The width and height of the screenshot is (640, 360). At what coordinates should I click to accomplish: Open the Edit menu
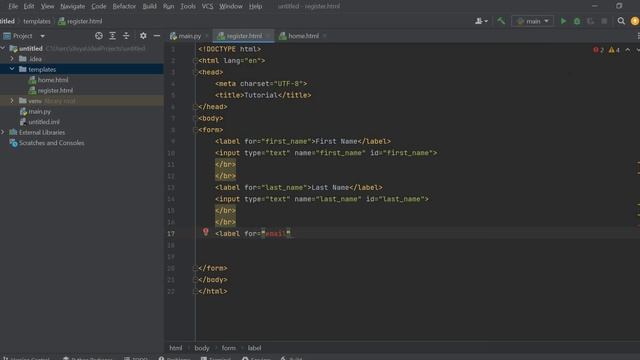29,6
